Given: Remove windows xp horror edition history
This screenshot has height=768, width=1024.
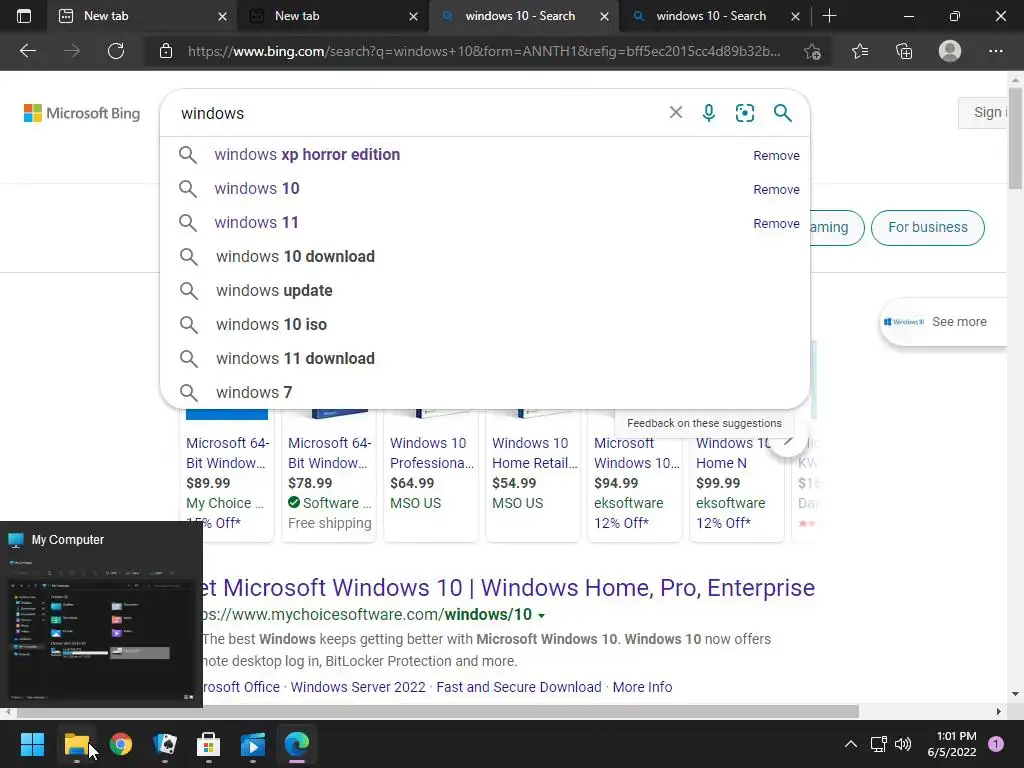Looking at the screenshot, I should point(776,155).
